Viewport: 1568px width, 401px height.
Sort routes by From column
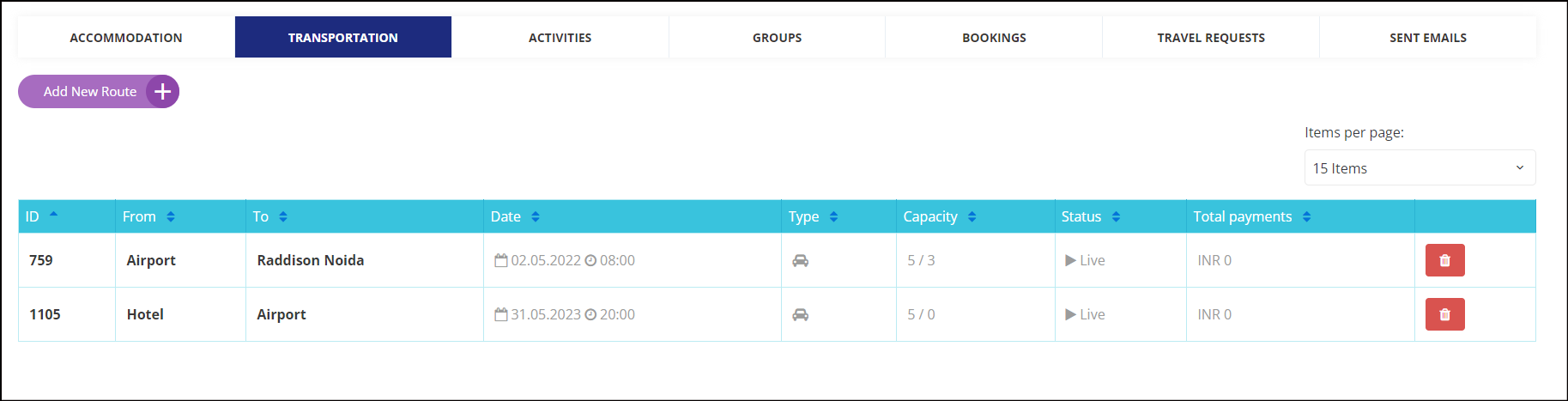(x=171, y=216)
